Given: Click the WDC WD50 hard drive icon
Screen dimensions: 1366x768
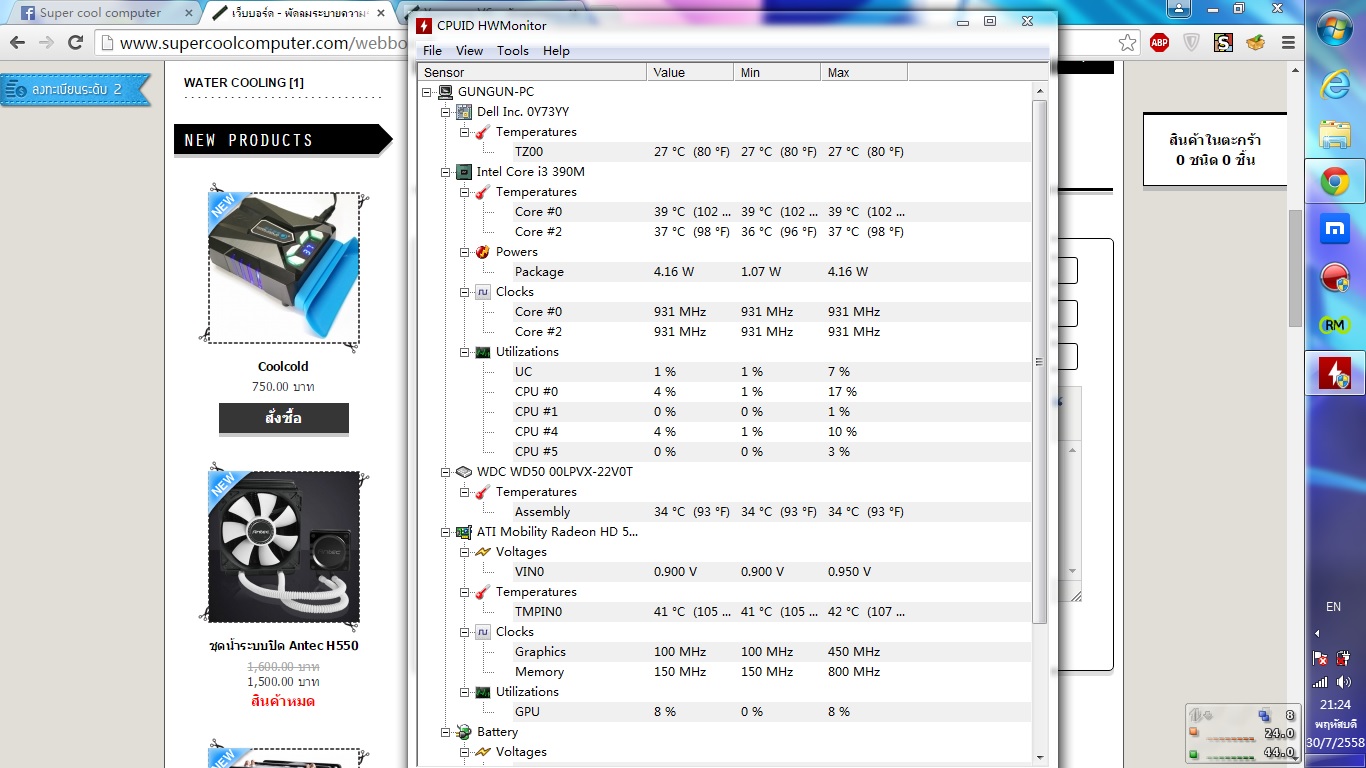Looking at the screenshot, I should pos(464,472).
